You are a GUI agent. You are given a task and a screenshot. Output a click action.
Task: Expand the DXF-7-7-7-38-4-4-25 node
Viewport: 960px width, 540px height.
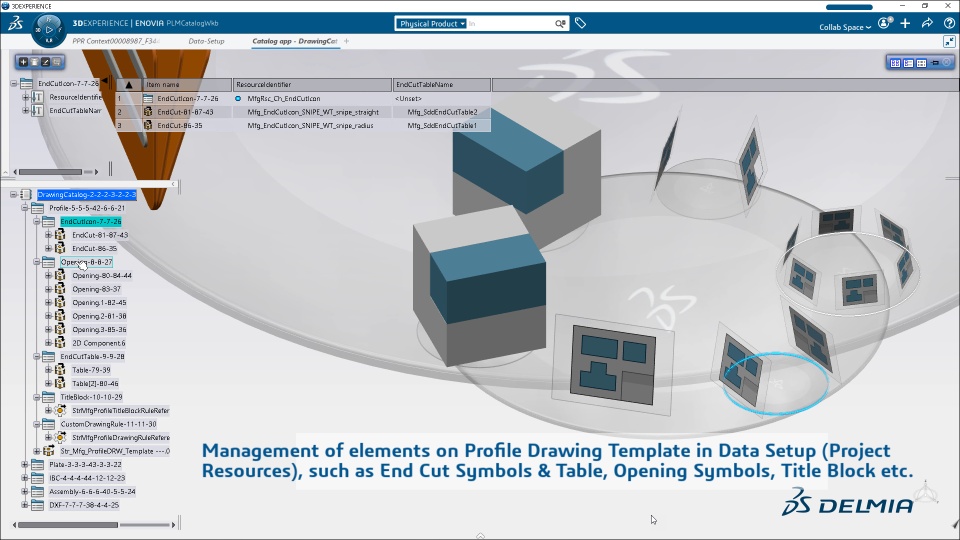point(25,504)
